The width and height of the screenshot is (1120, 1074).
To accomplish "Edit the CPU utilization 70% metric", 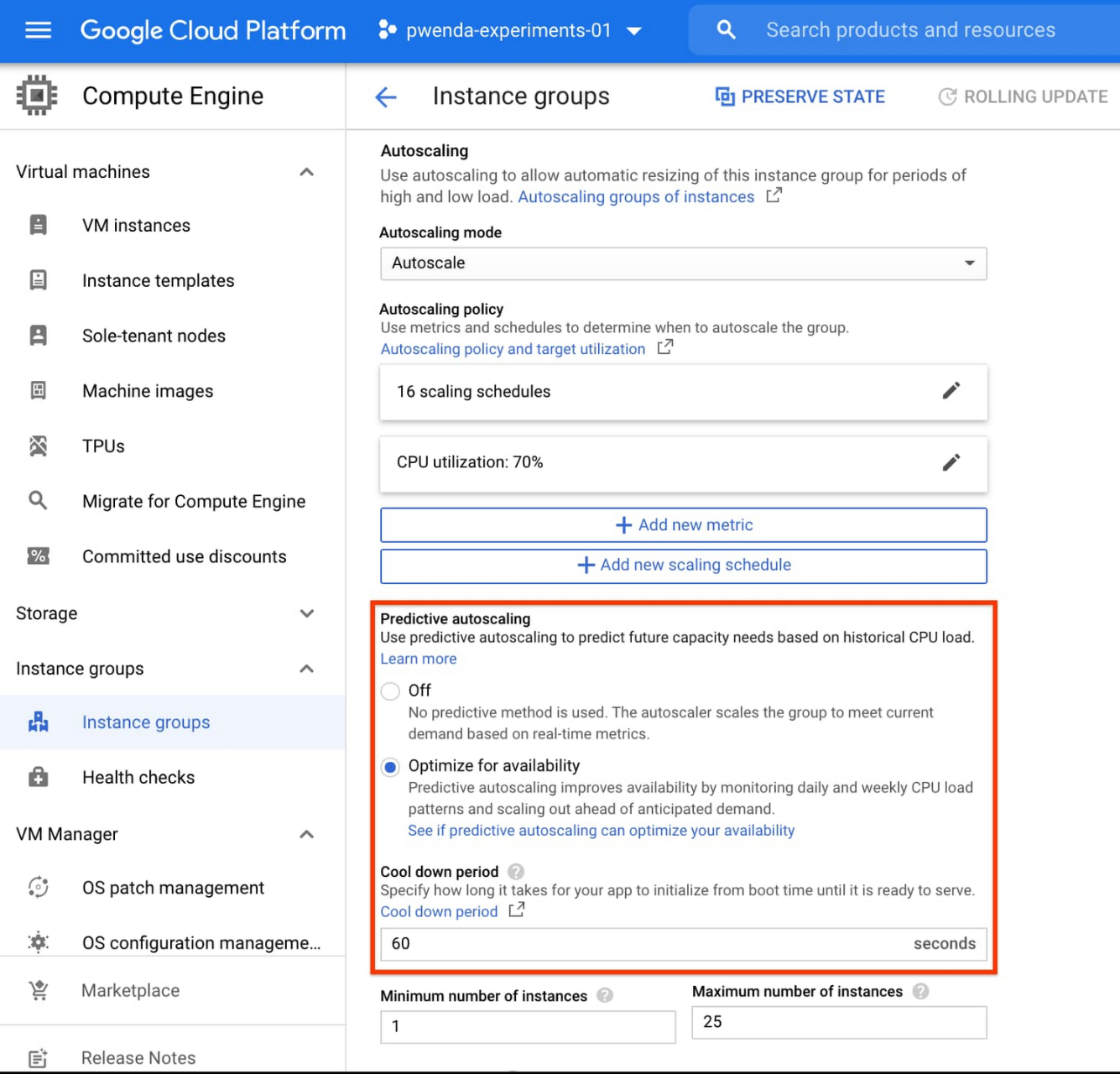I will pyautogui.click(x=951, y=462).
